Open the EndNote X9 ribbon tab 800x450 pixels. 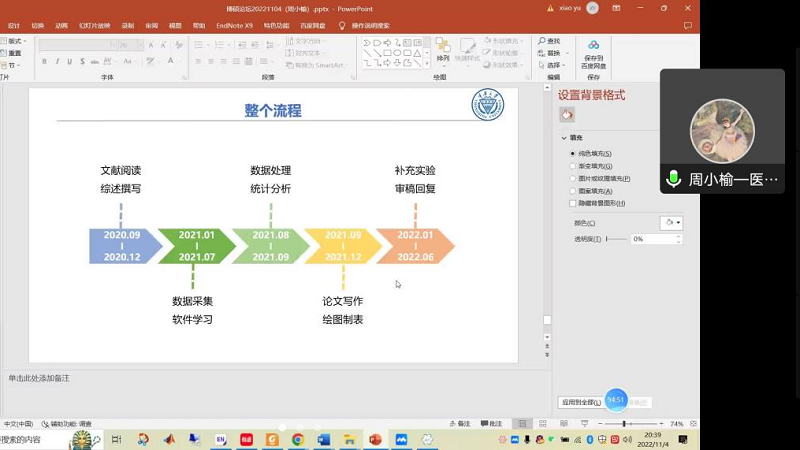234,26
